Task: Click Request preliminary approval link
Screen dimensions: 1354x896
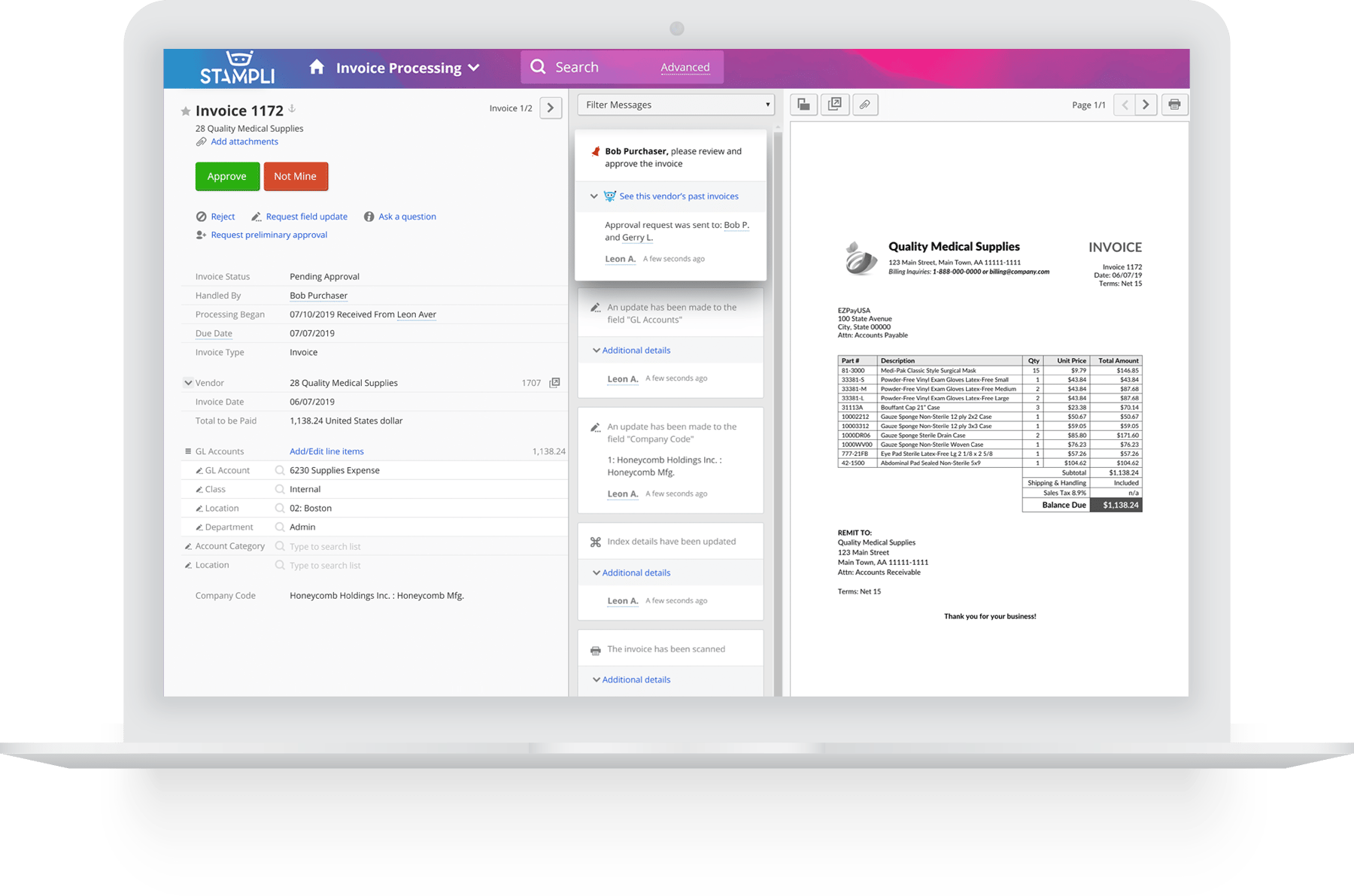Action: pos(269,235)
